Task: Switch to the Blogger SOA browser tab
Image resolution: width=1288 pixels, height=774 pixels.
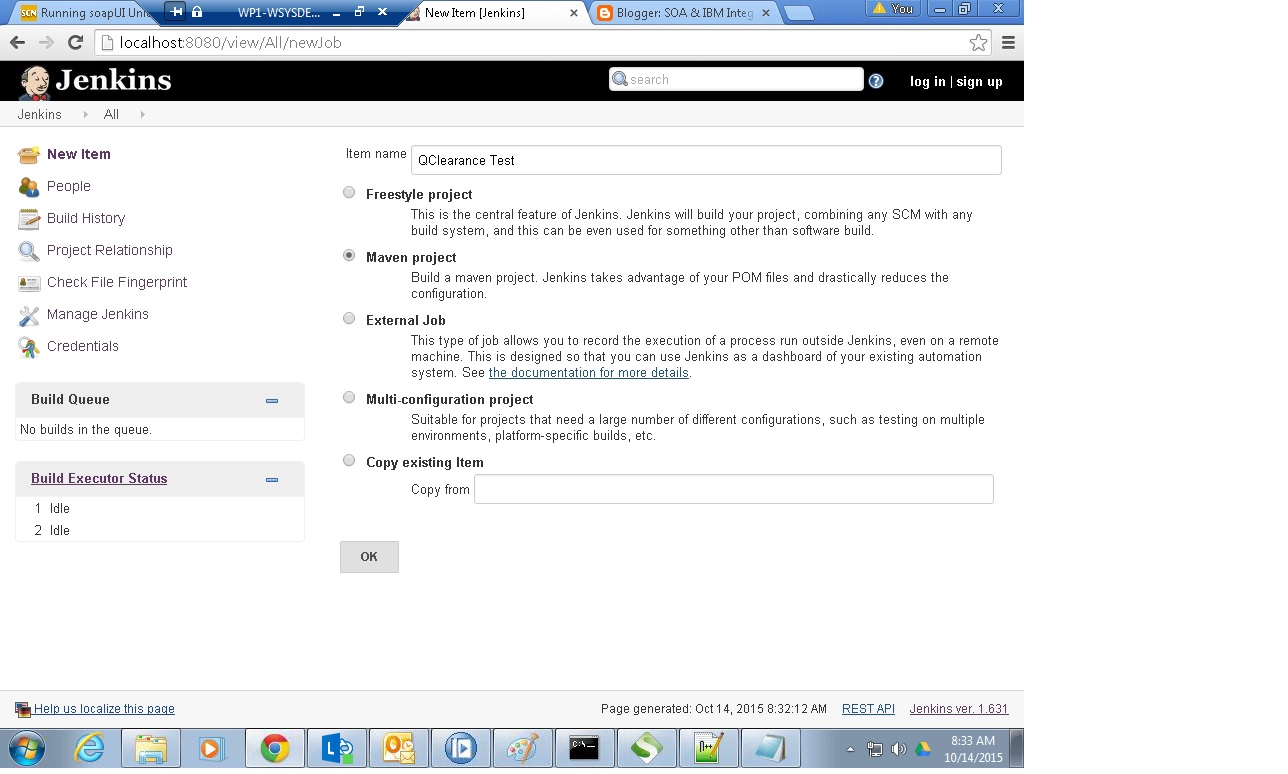Action: click(x=686, y=13)
